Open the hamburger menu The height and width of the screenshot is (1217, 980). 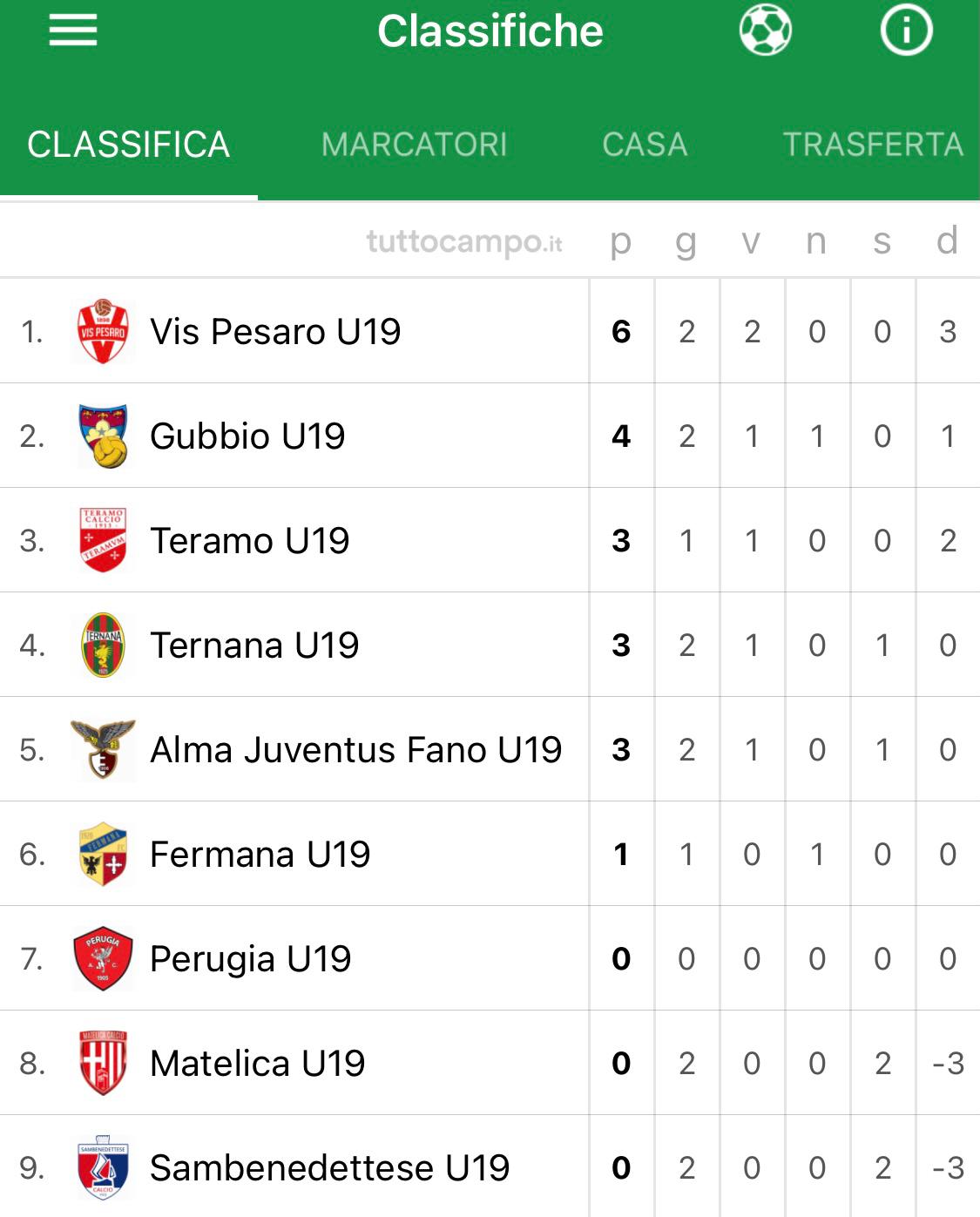[x=73, y=31]
